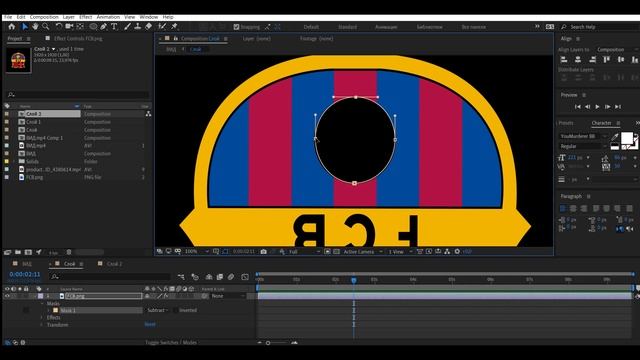Click the project thumbnail preview image
Image resolution: width=640 pixels, height=360 pixels.
coord(18,60)
